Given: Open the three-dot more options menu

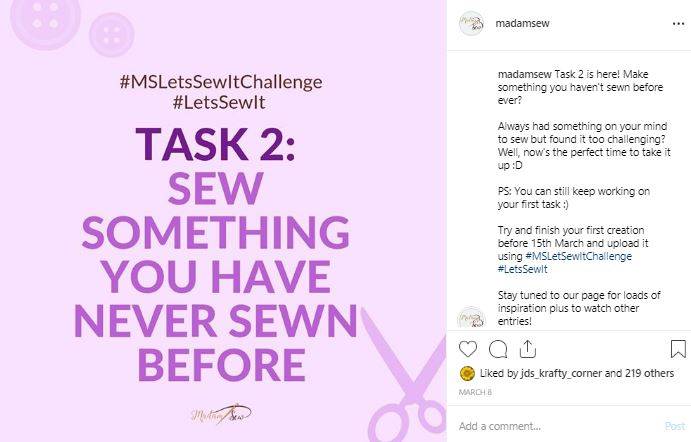Looking at the screenshot, I should (678, 24).
